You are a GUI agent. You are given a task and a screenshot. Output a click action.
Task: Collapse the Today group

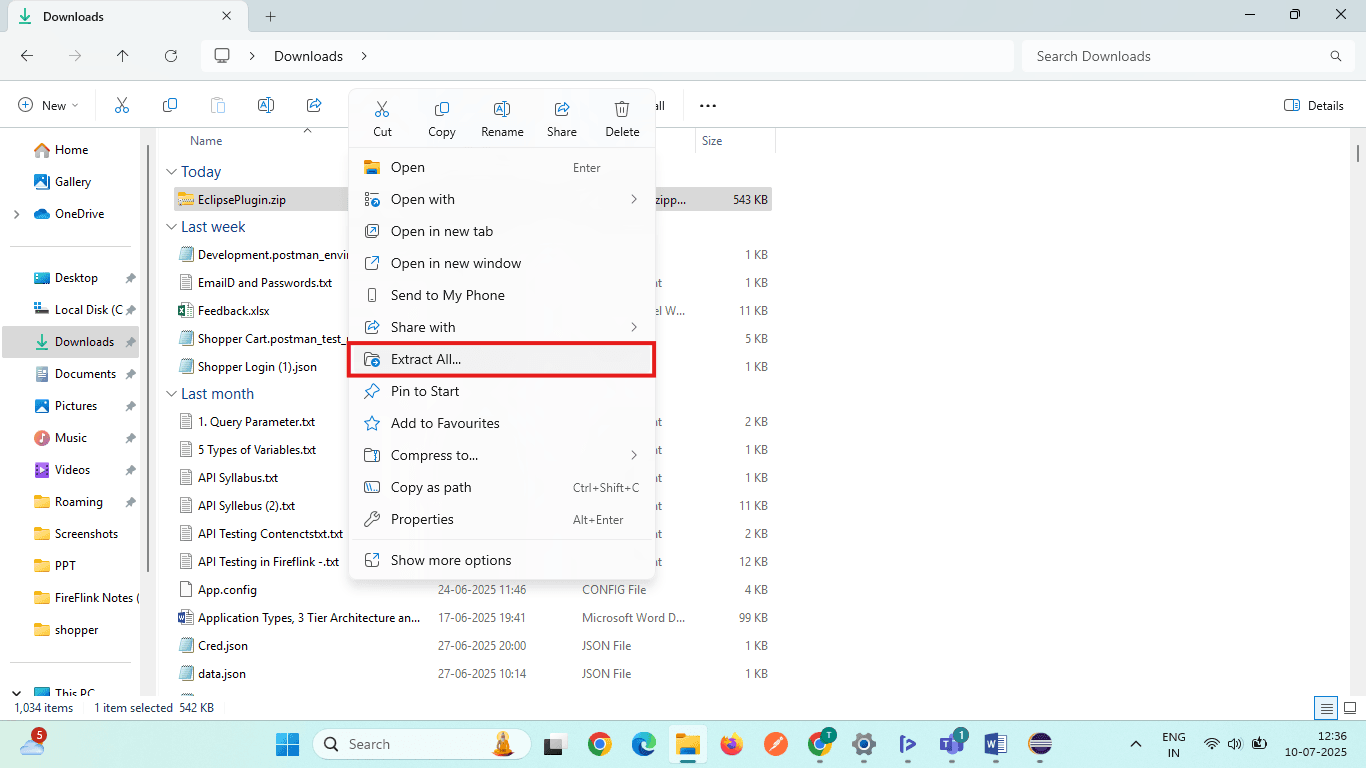172,172
